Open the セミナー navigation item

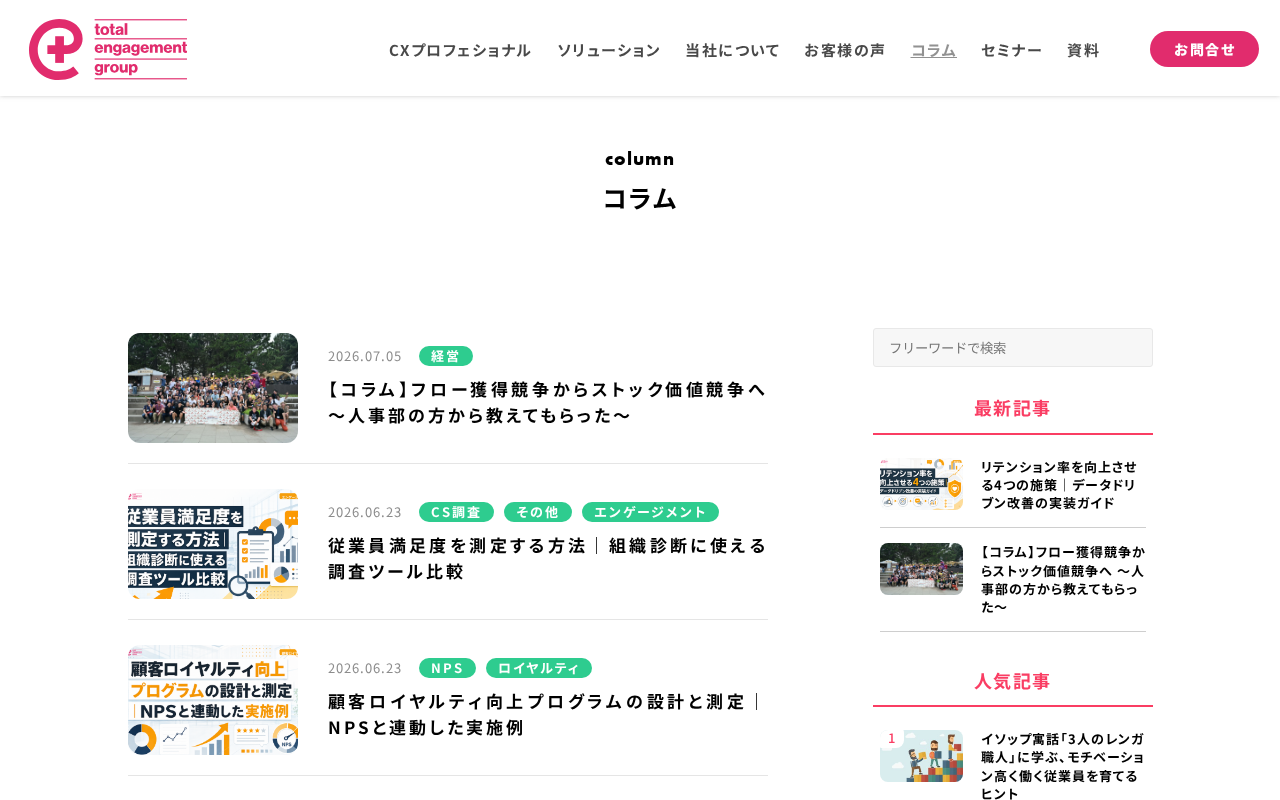point(1011,50)
